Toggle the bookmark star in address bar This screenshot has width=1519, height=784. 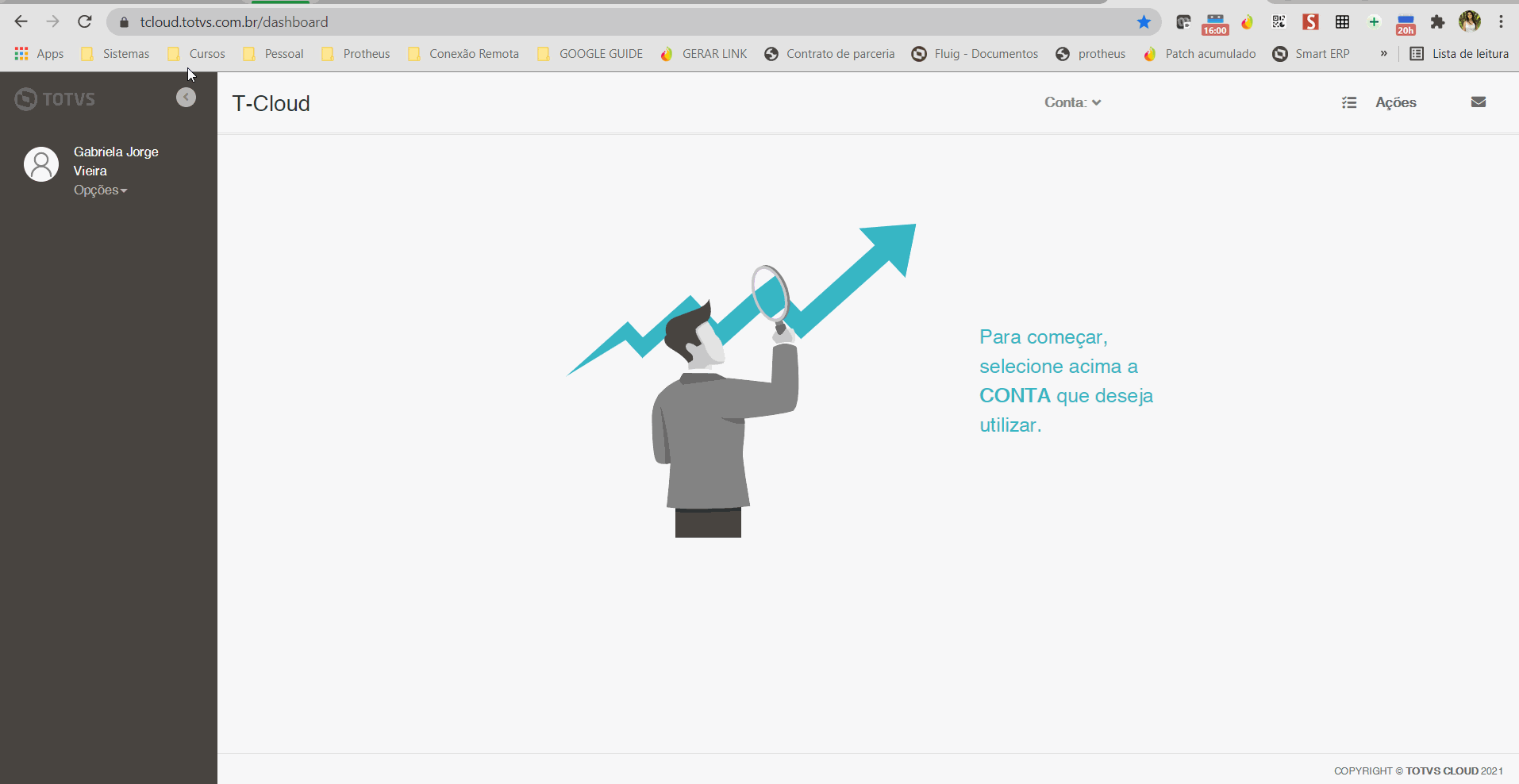1144,21
